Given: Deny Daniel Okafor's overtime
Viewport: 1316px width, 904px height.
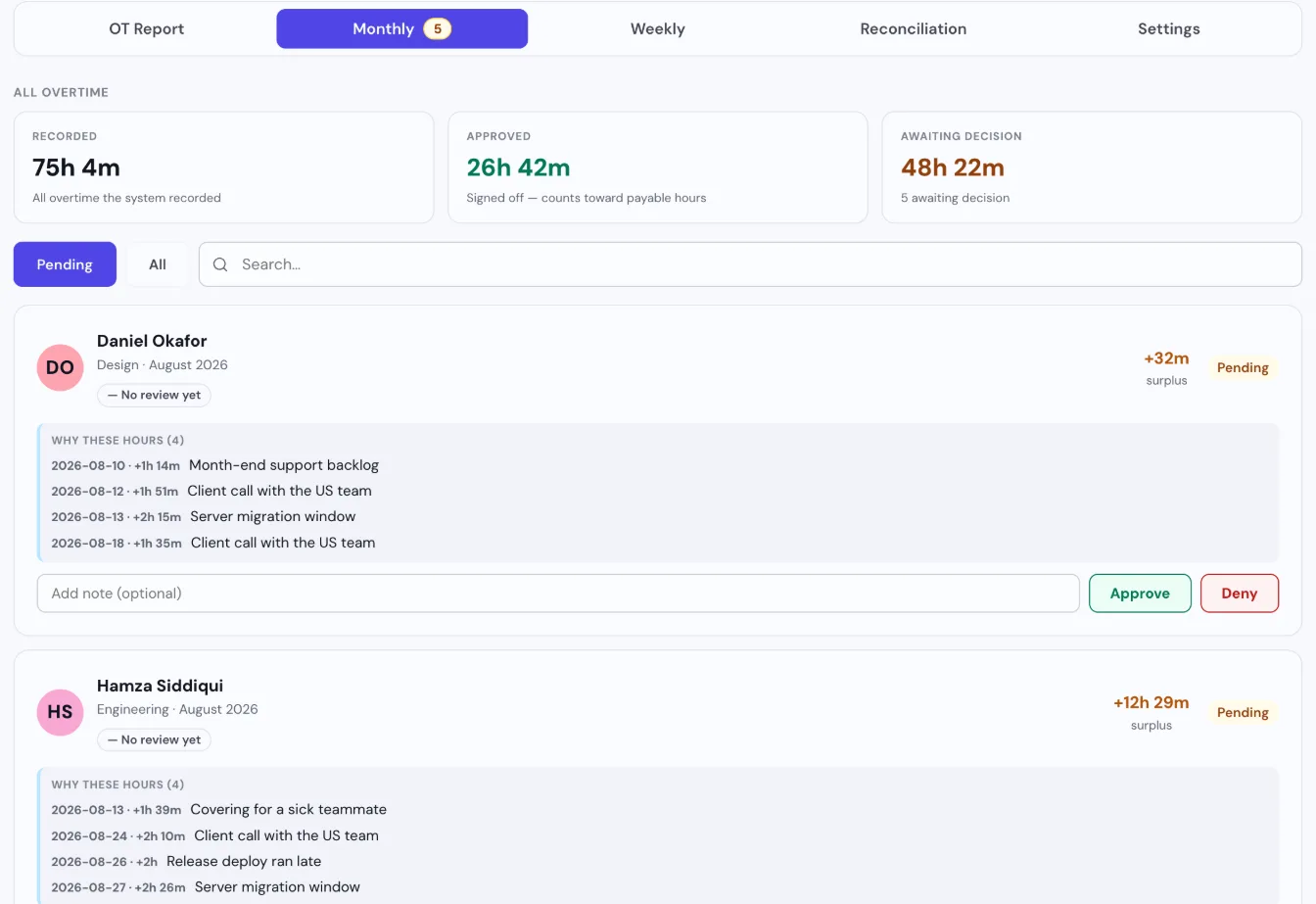Looking at the screenshot, I should tap(1239, 594).
